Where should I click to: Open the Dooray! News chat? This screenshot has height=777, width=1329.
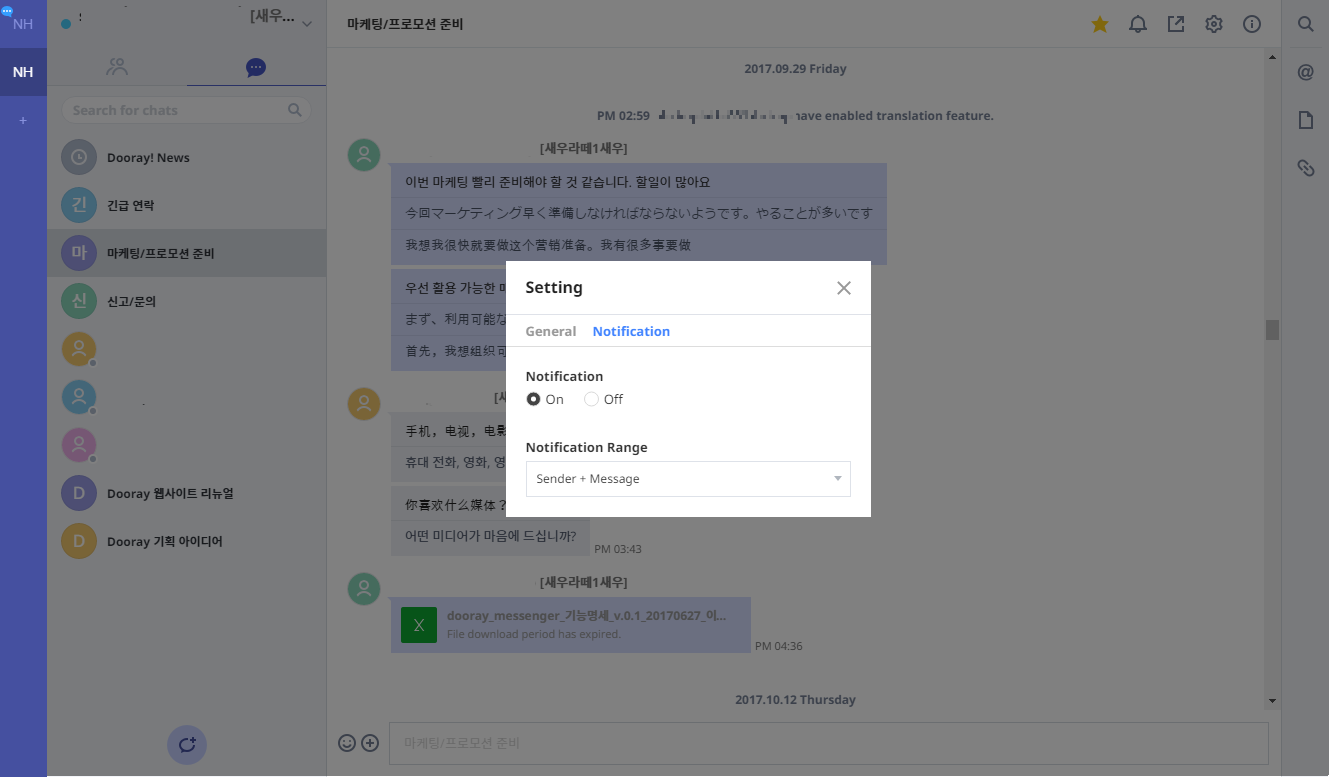pos(187,158)
